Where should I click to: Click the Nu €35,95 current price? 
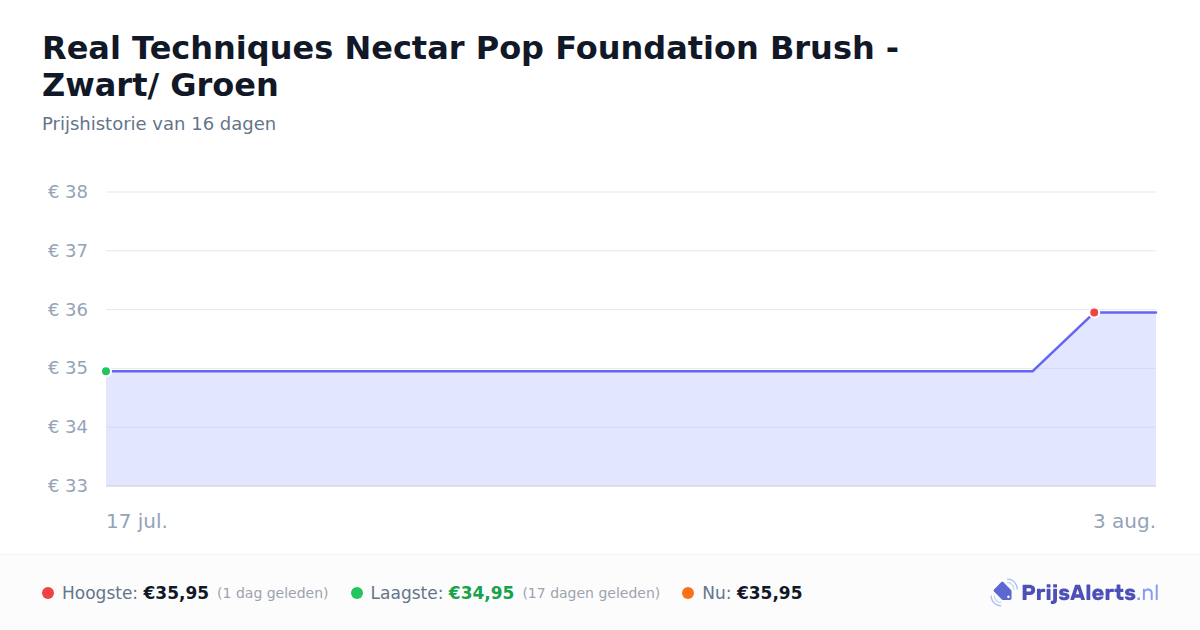click(x=769, y=593)
